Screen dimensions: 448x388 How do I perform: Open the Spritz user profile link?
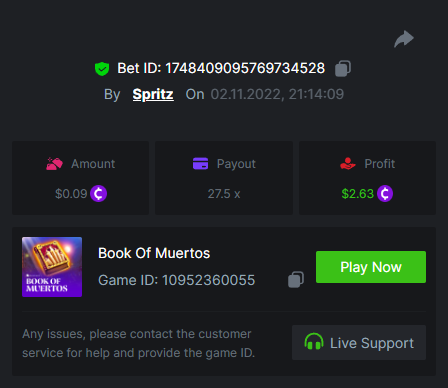153,94
